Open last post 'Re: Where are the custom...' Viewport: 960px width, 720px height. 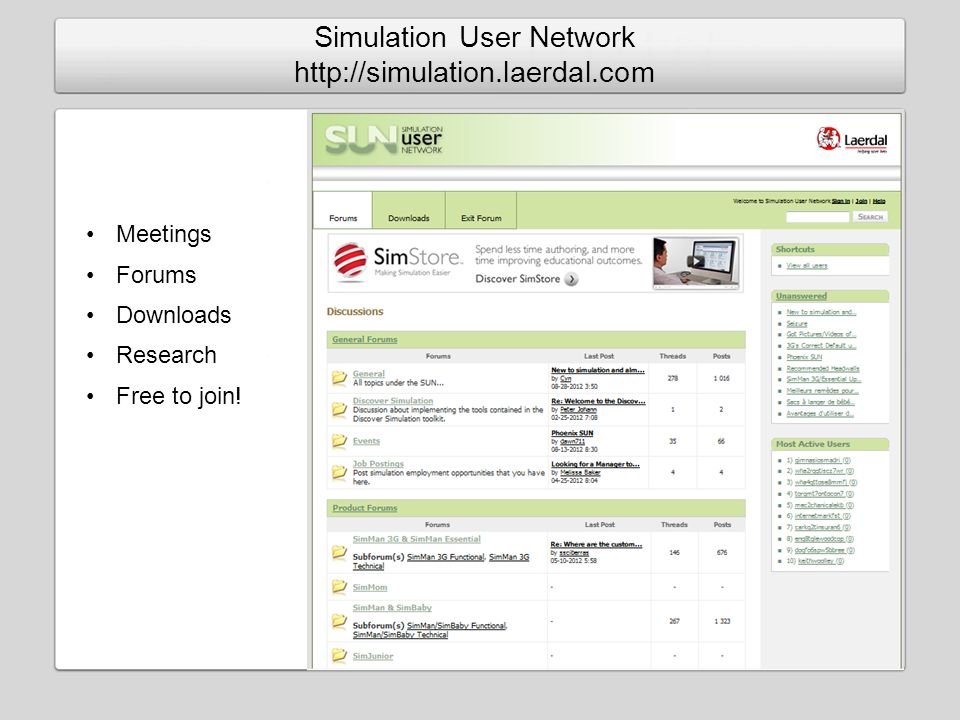596,544
